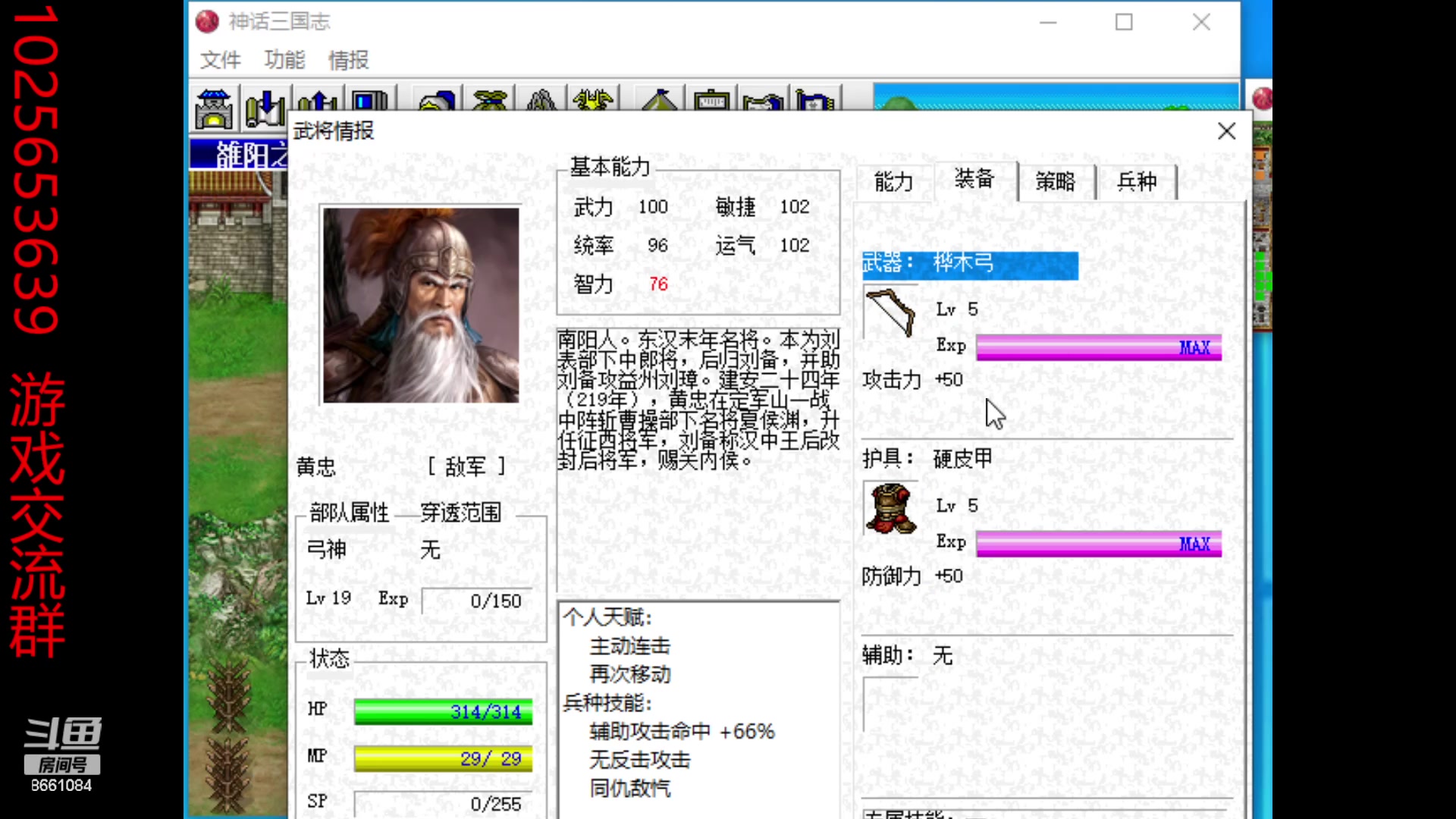The width and height of the screenshot is (1456, 819).
Task: Click the yellow dragon toolbar icon
Action: click(593, 100)
